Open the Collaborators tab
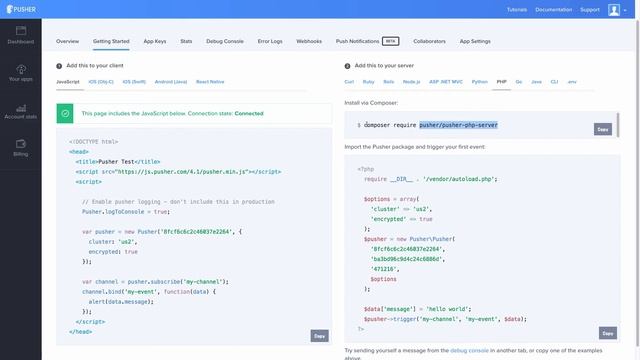The height and width of the screenshot is (360, 640). pyautogui.click(x=429, y=41)
